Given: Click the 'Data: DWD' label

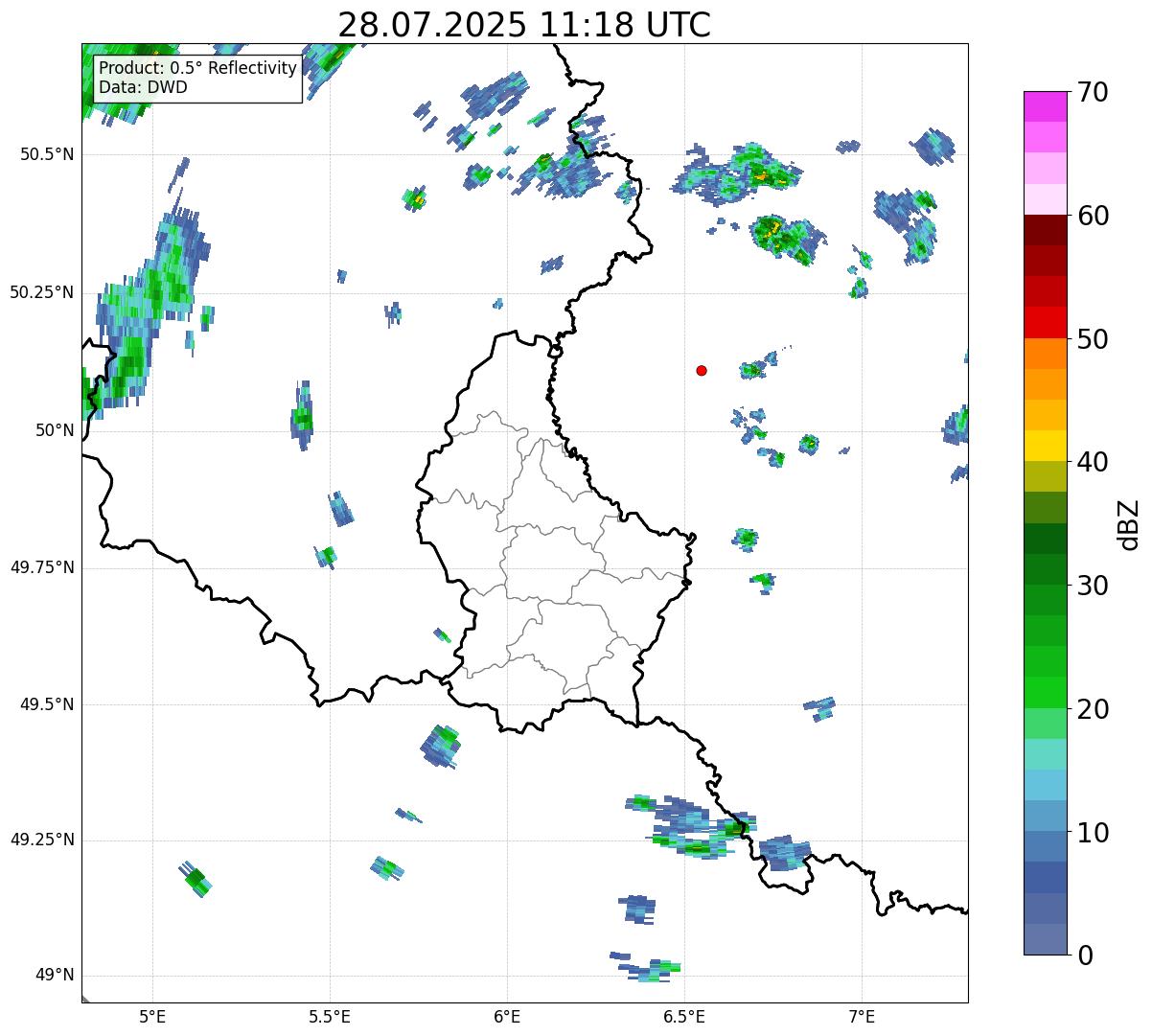Looking at the screenshot, I should 144,87.
